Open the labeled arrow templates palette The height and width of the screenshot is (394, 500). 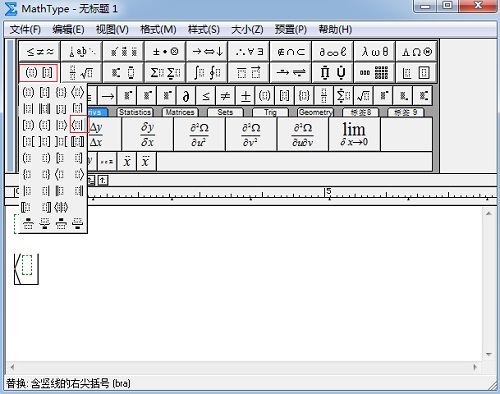tap(291, 73)
